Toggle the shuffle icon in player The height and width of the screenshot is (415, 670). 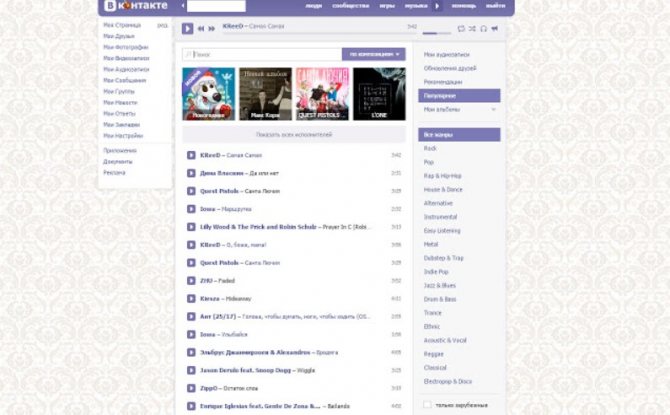click(x=472, y=29)
